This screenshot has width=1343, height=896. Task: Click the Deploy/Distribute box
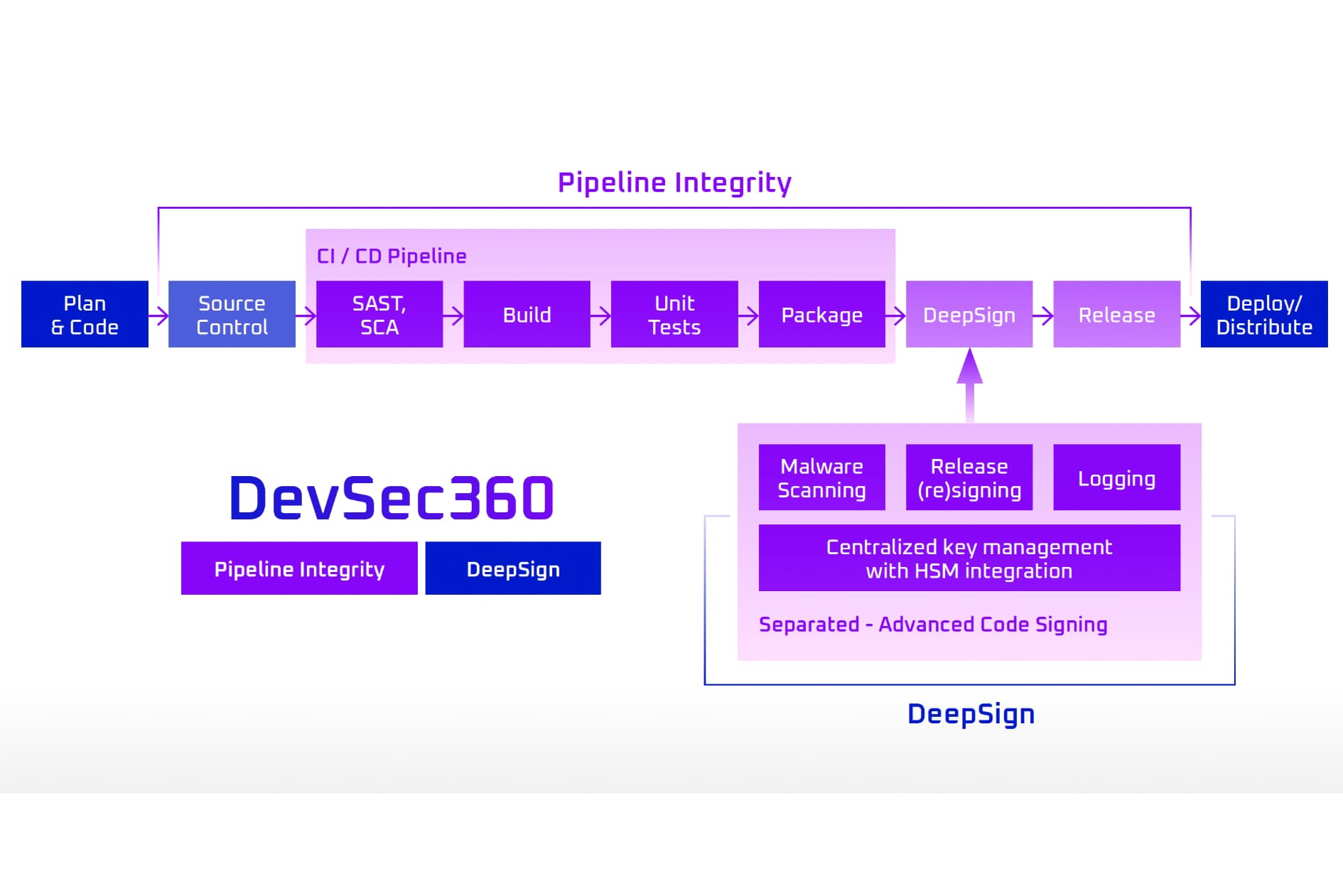click(1263, 314)
